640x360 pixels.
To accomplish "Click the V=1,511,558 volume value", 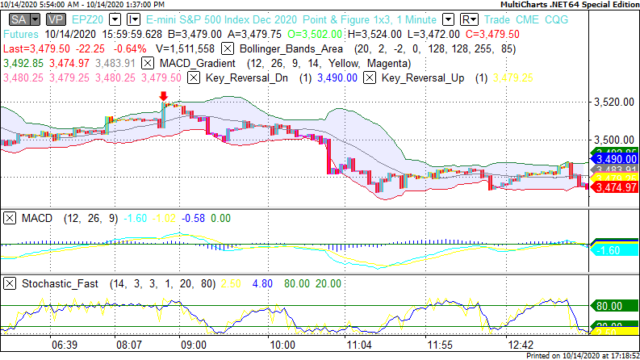I will (185, 49).
